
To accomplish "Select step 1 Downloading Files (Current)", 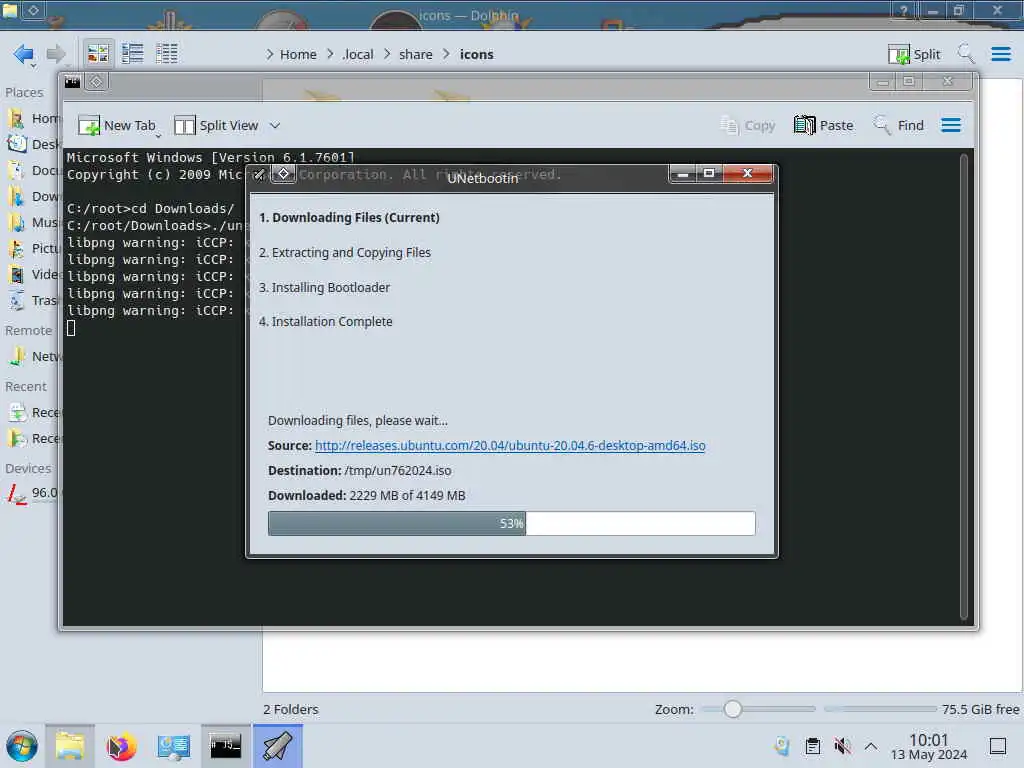I will pyautogui.click(x=349, y=217).
